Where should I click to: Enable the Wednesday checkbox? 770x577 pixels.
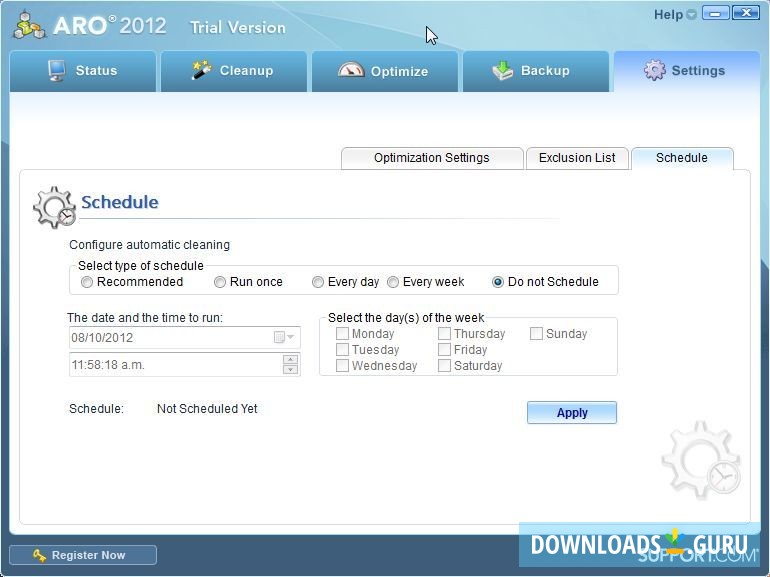[x=342, y=366]
